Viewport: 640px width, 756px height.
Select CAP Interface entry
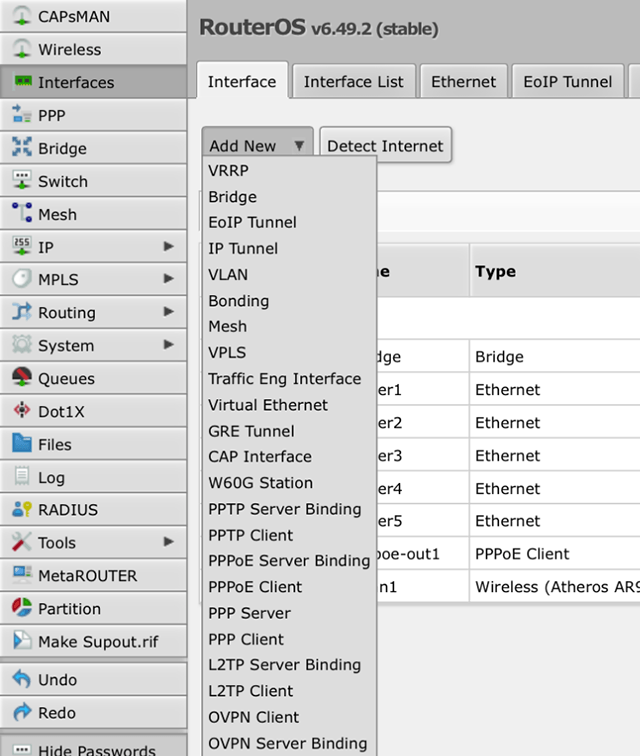click(x=289, y=457)
